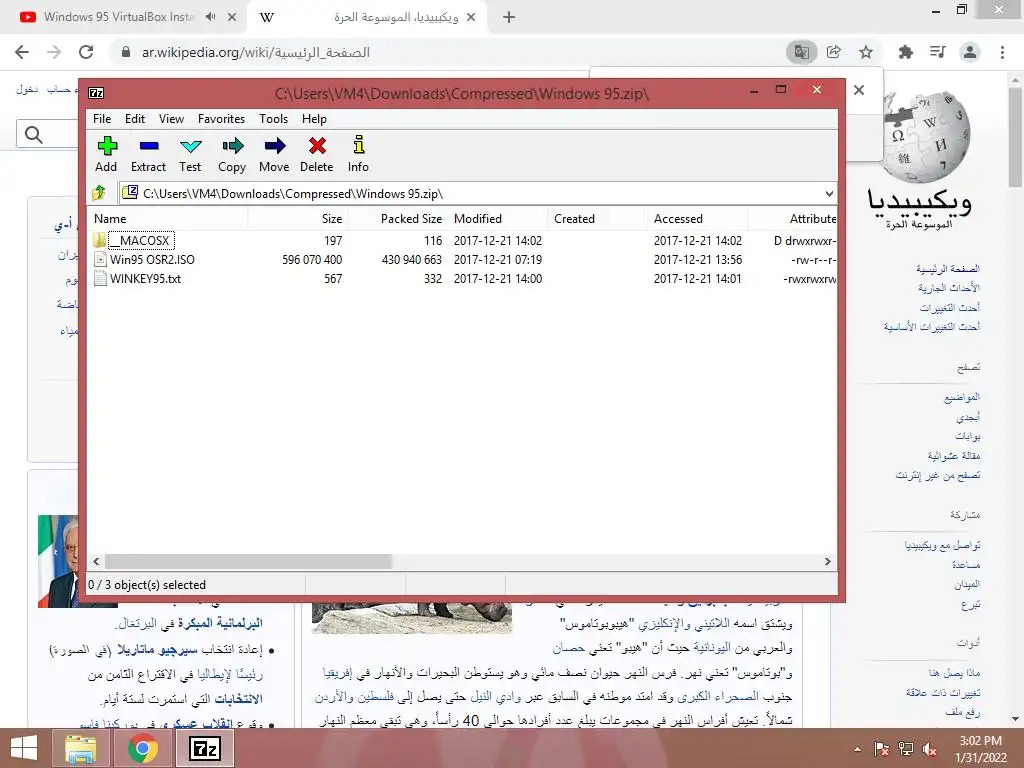Screen dimensions: 1024x768
Task: Close the popup behind 7-Zip with X
Action: pos(859,90)
